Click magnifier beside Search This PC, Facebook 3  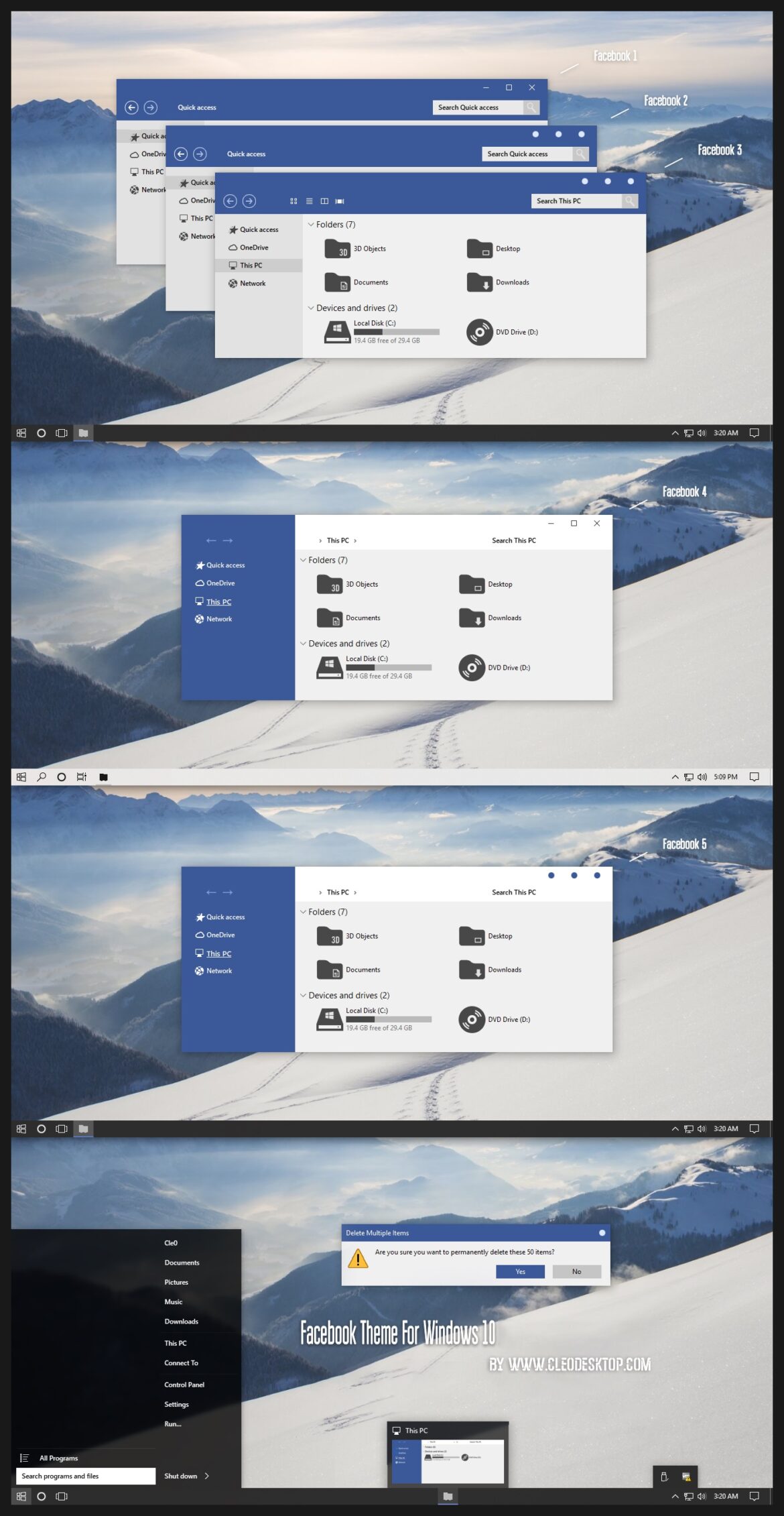(x=630, y=200)
